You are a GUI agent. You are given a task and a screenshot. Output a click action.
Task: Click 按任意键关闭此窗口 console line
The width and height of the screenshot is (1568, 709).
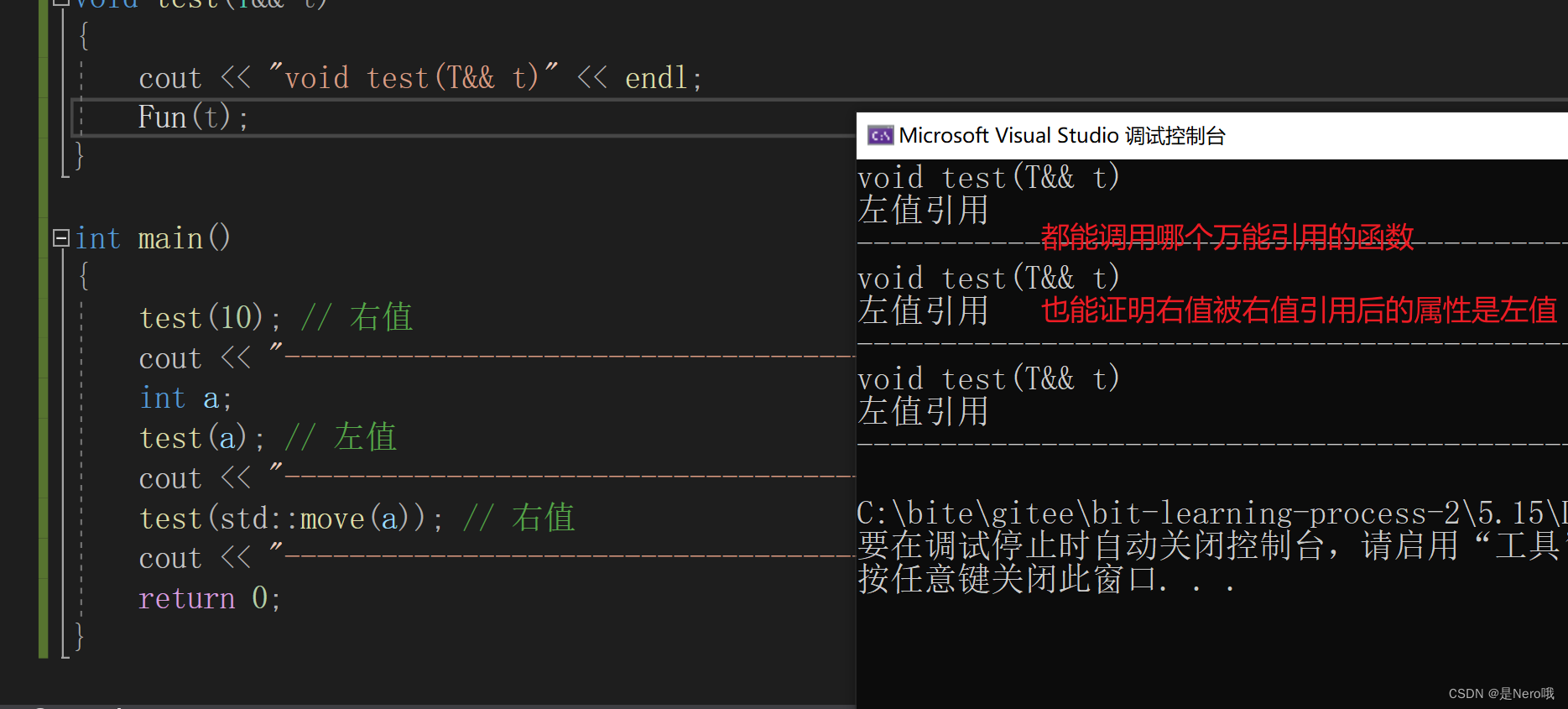1046,579
